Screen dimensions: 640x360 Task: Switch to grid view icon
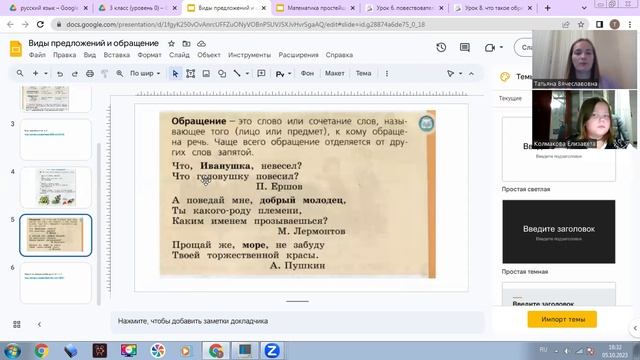point(17,324)
